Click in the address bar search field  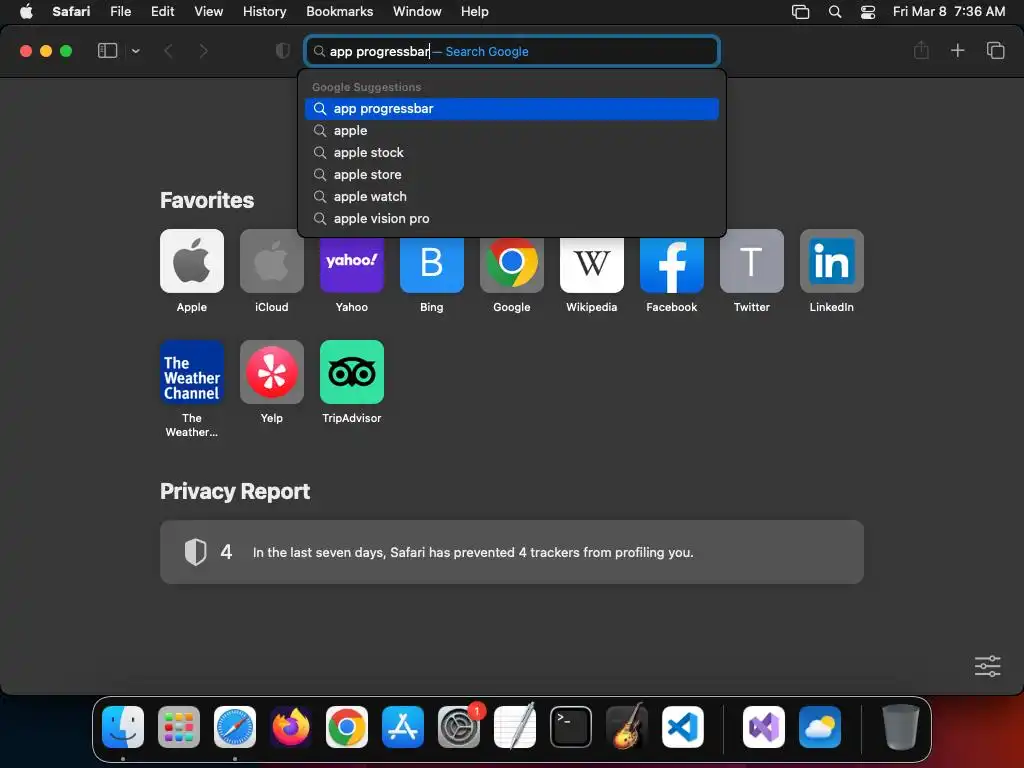coord(512,51)
